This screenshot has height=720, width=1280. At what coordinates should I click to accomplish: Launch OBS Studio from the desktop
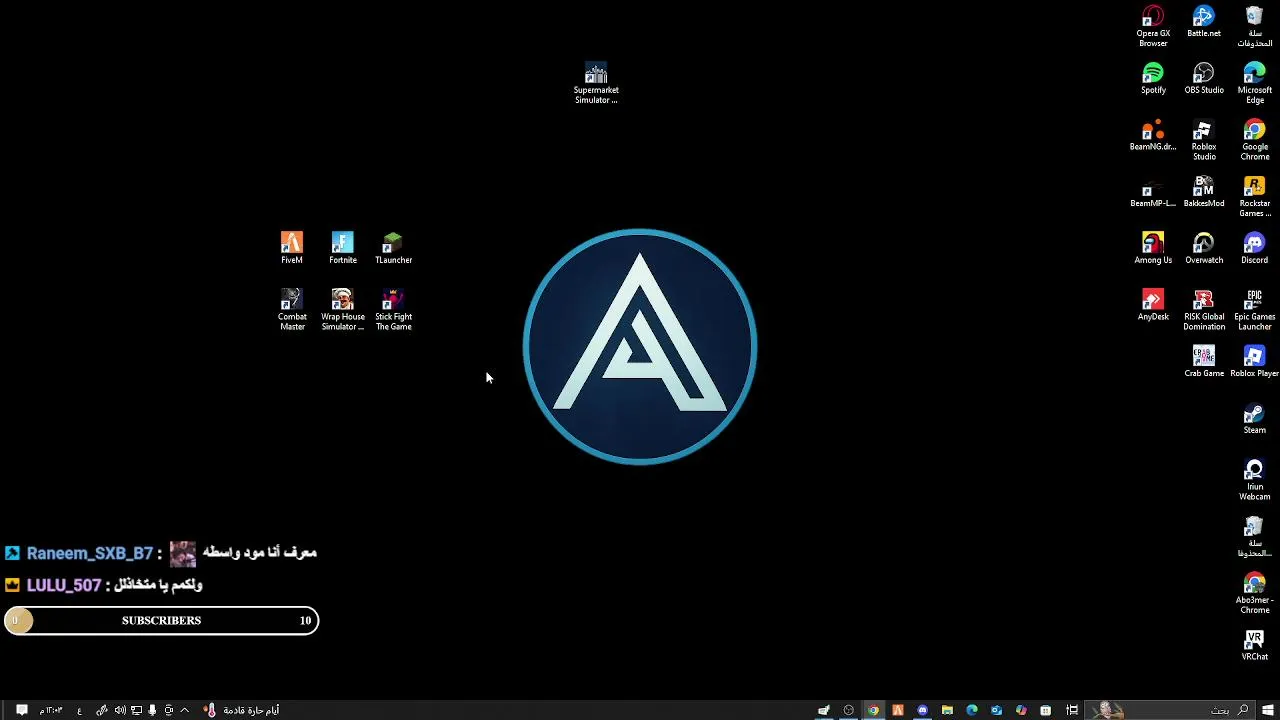point(1204,79)
